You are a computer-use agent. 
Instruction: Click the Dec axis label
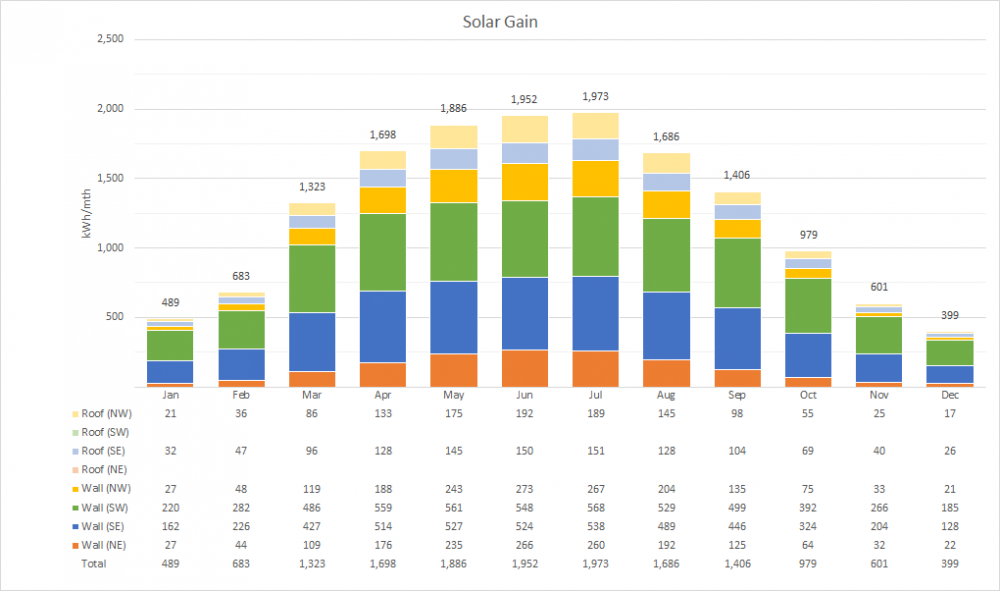(950, 395)
